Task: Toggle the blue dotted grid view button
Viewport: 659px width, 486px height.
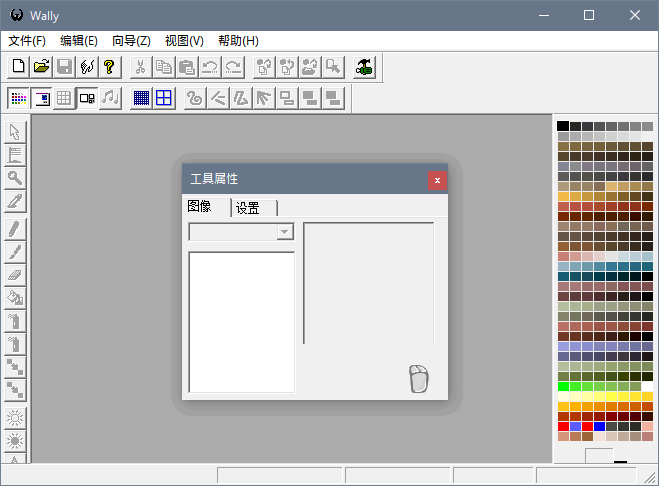Action: click(141, 98)
